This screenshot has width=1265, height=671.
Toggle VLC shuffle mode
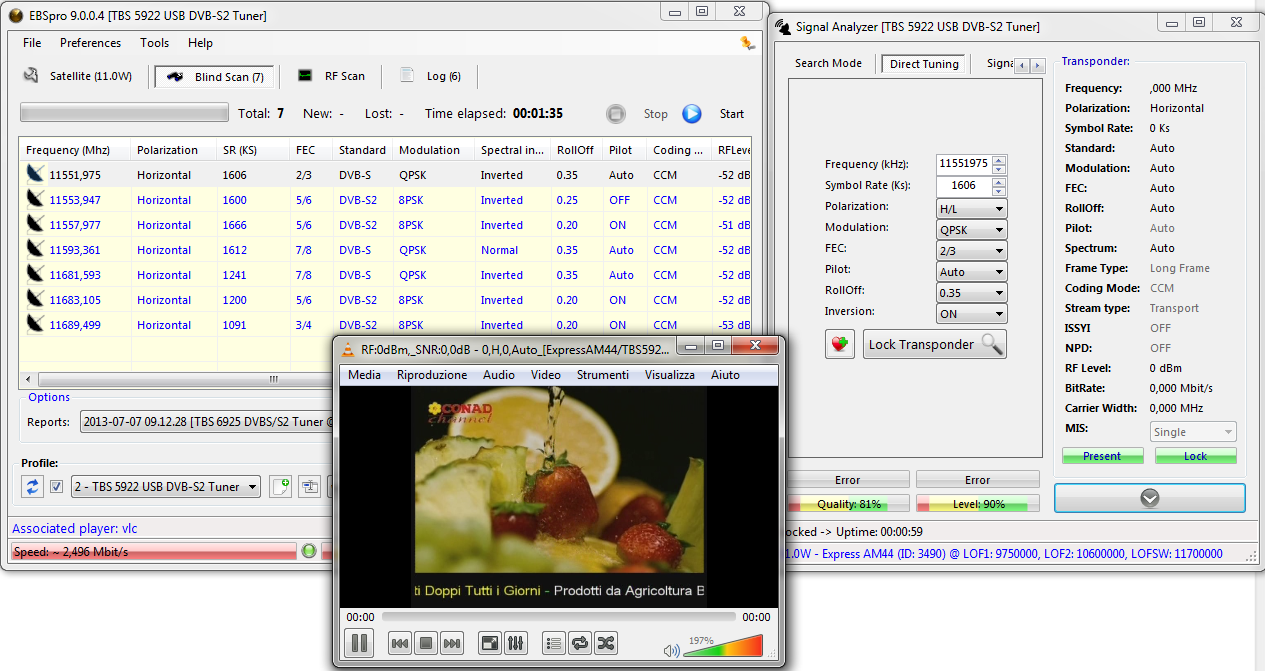[606, 644]
